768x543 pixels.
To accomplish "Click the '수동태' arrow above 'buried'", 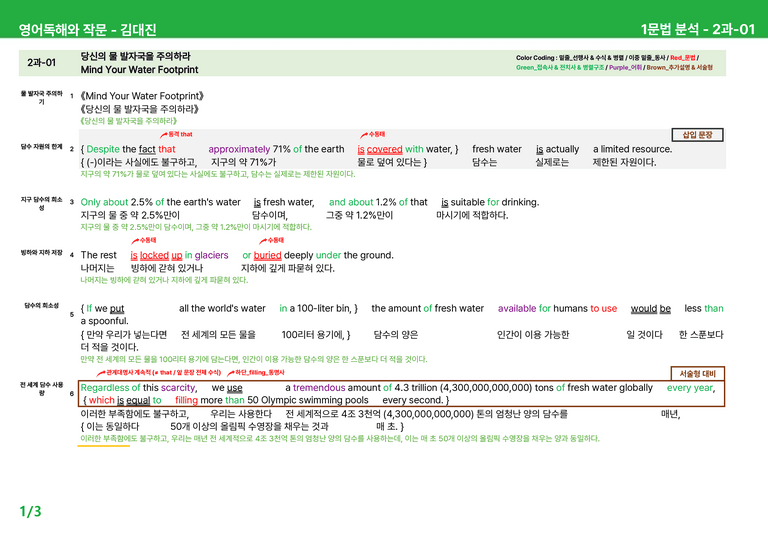I will [x=263, y=241].
